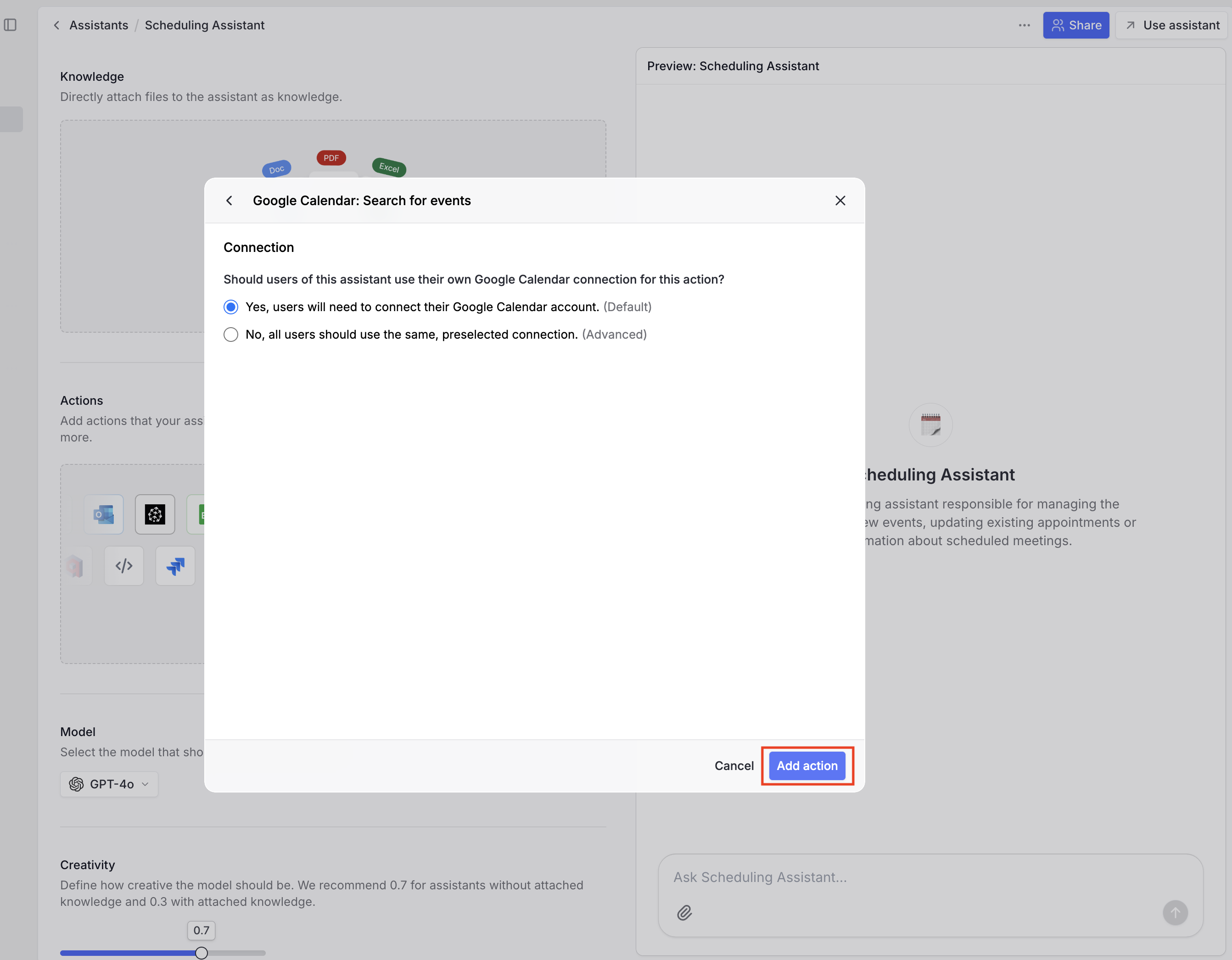Viewport: 1232px width, 960px height.
Task: Select 'No, all users should use same connection'
Action: click(231, 335)
